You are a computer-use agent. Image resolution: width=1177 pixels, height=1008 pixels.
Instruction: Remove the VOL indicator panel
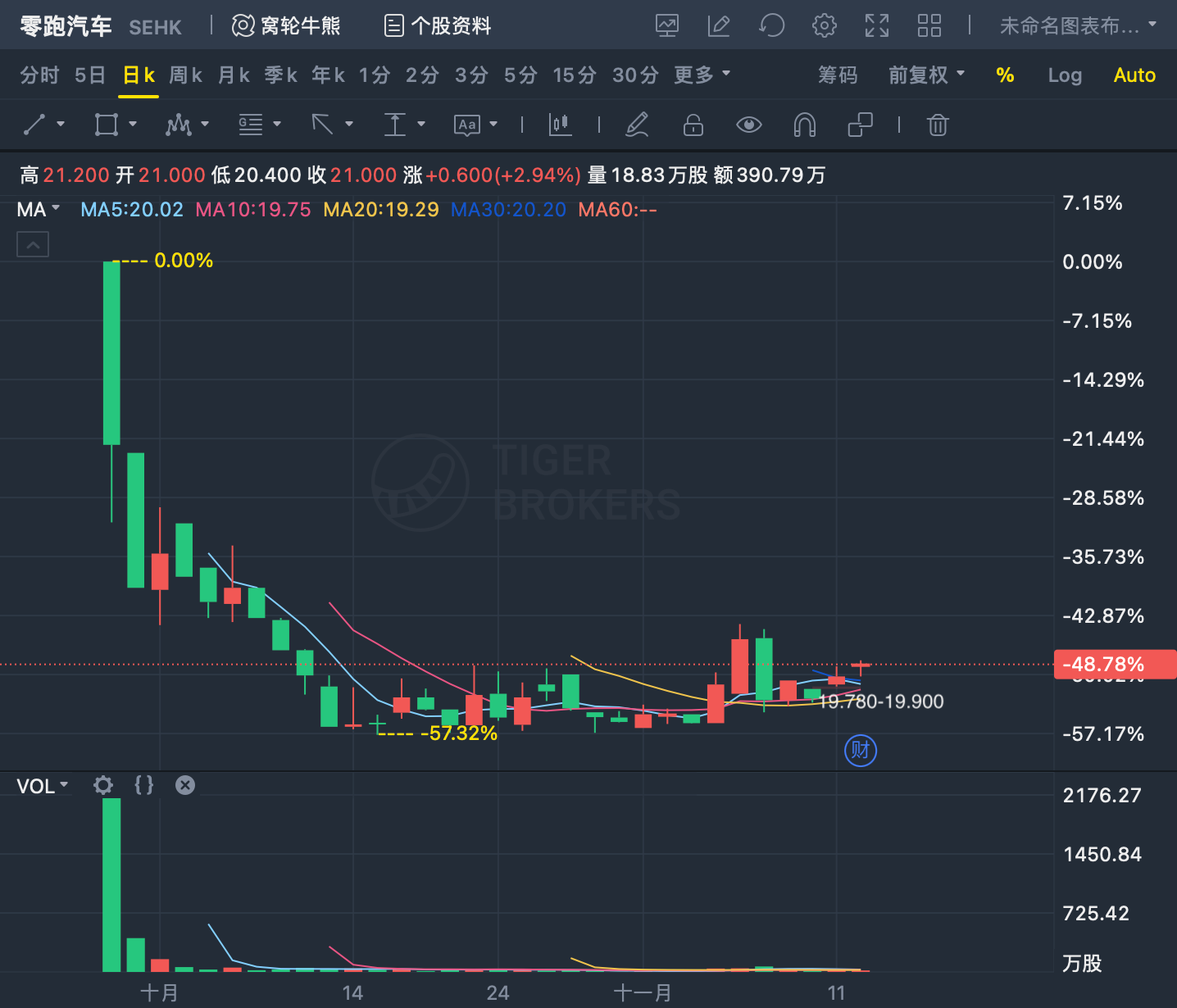pyautogui.click(x=185, y=785)
